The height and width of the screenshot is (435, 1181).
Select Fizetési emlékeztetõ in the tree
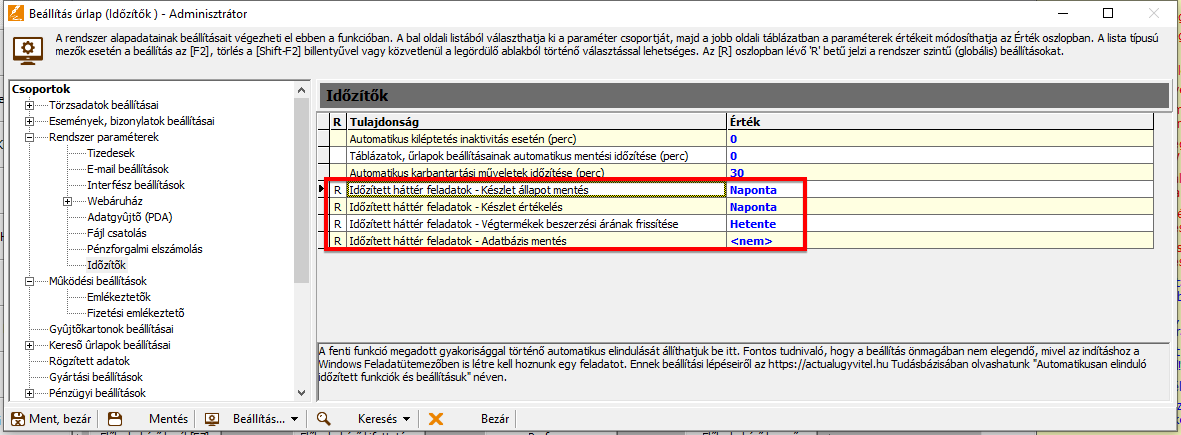click(x=135, y=313)
